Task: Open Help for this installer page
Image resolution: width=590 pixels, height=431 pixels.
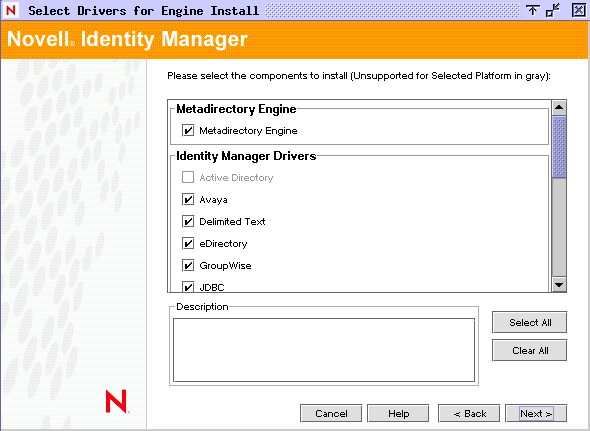Action: point(398,414)
